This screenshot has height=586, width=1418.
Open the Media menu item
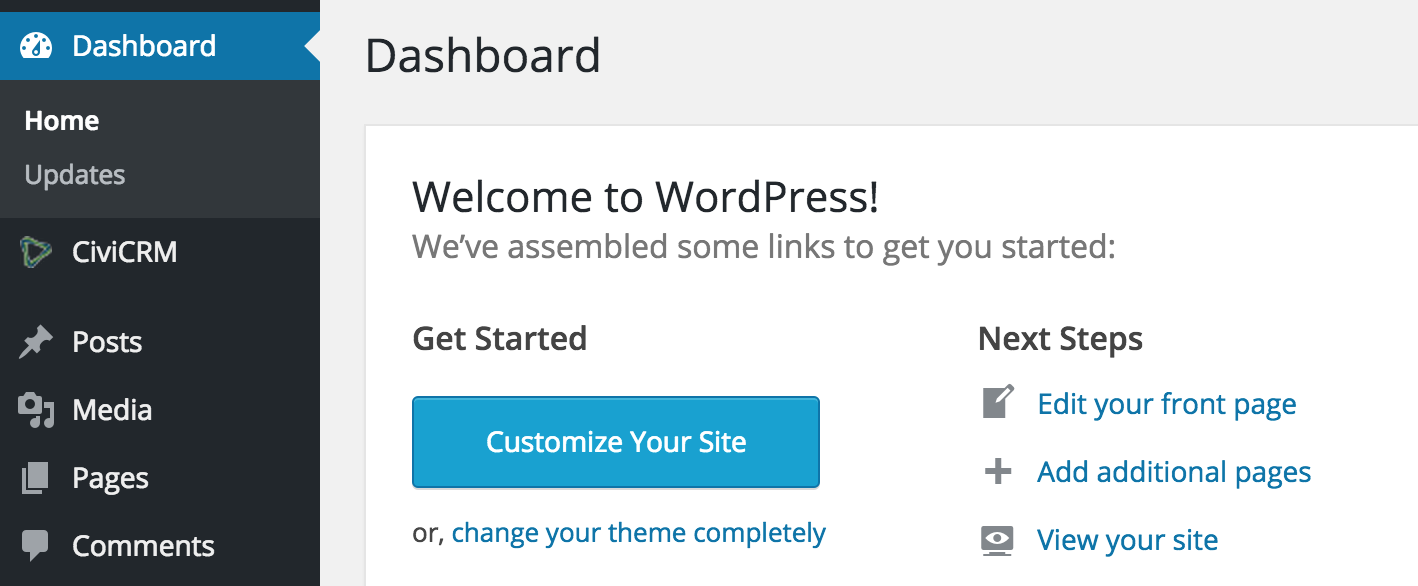111,409
